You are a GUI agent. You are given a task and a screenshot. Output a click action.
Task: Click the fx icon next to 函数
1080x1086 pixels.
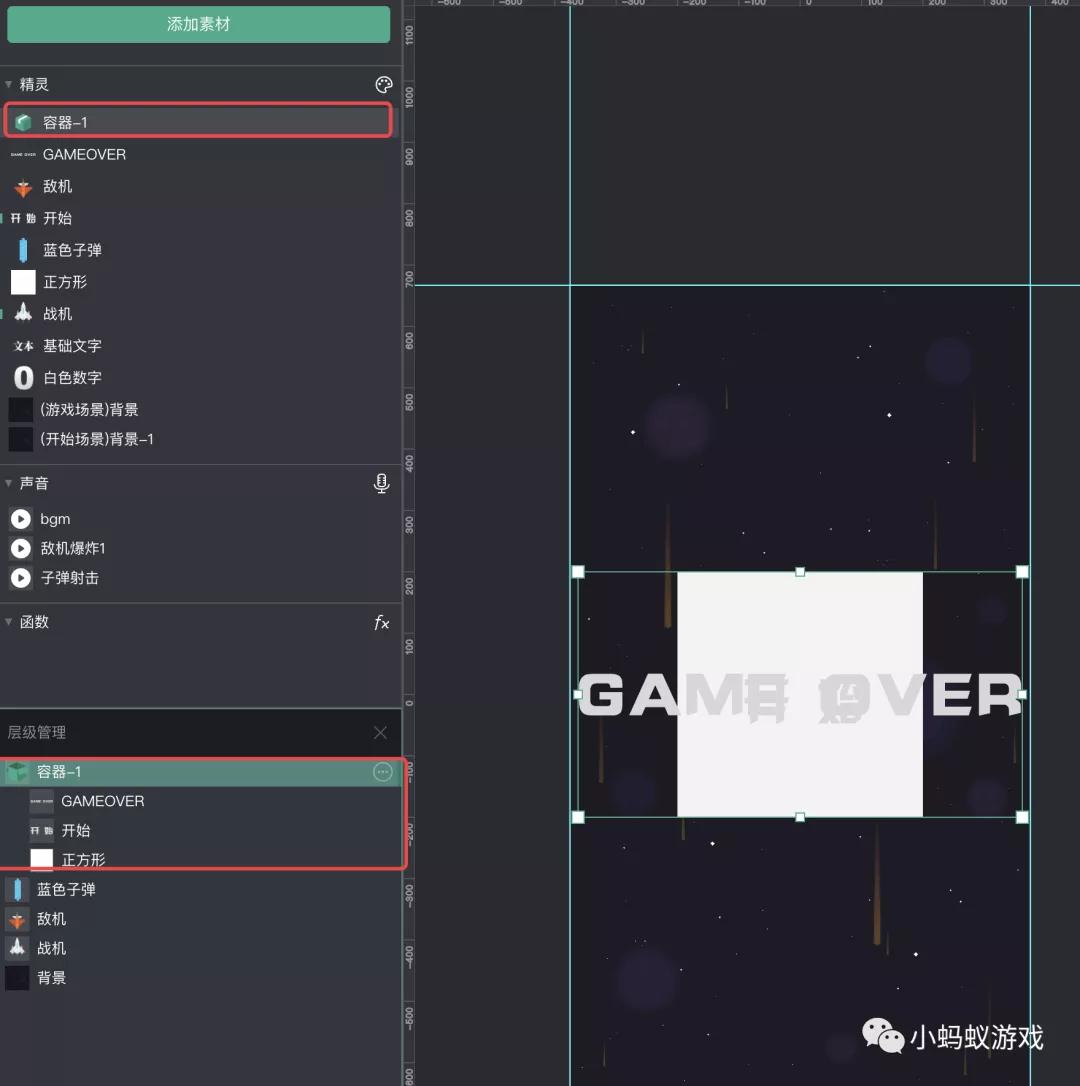pos(381,622)
